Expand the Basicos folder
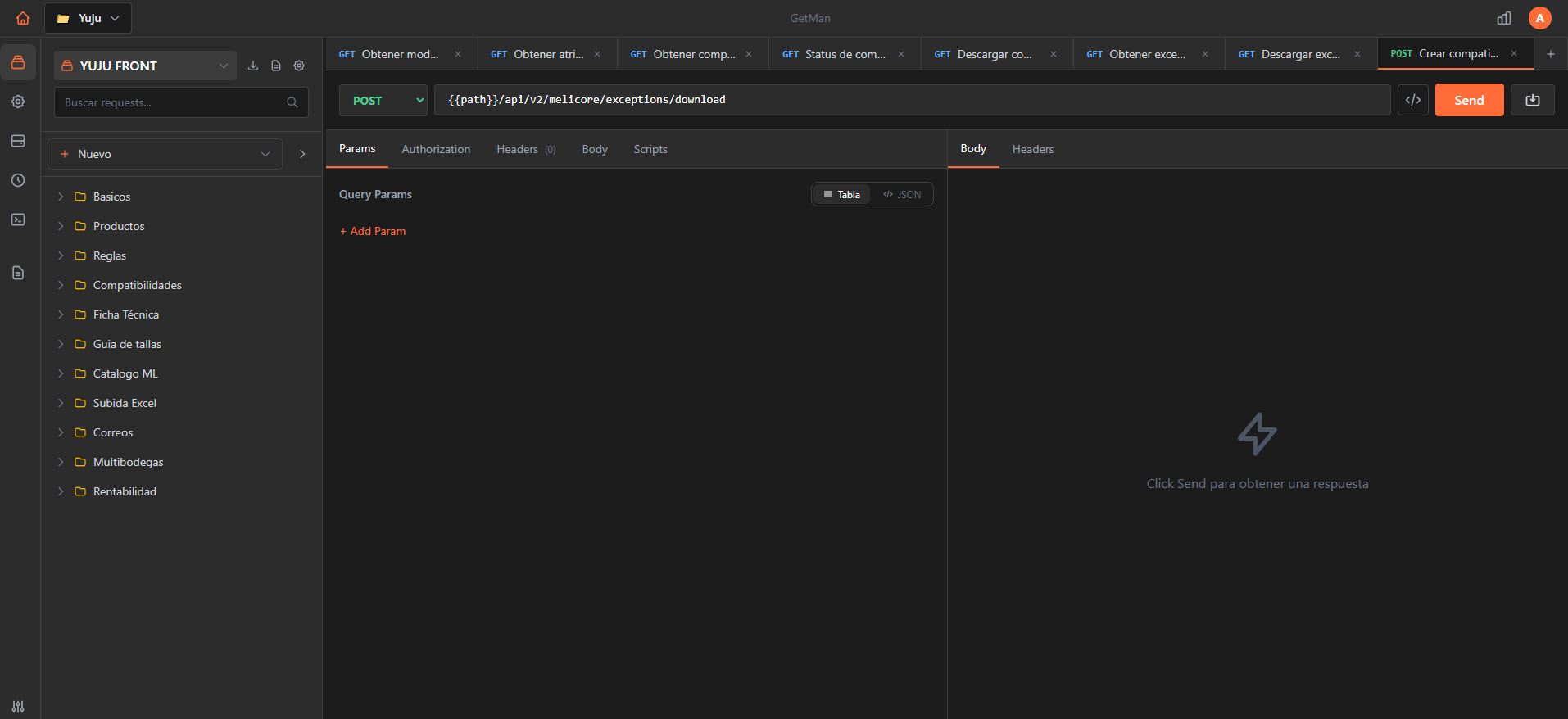 [61, 197]
